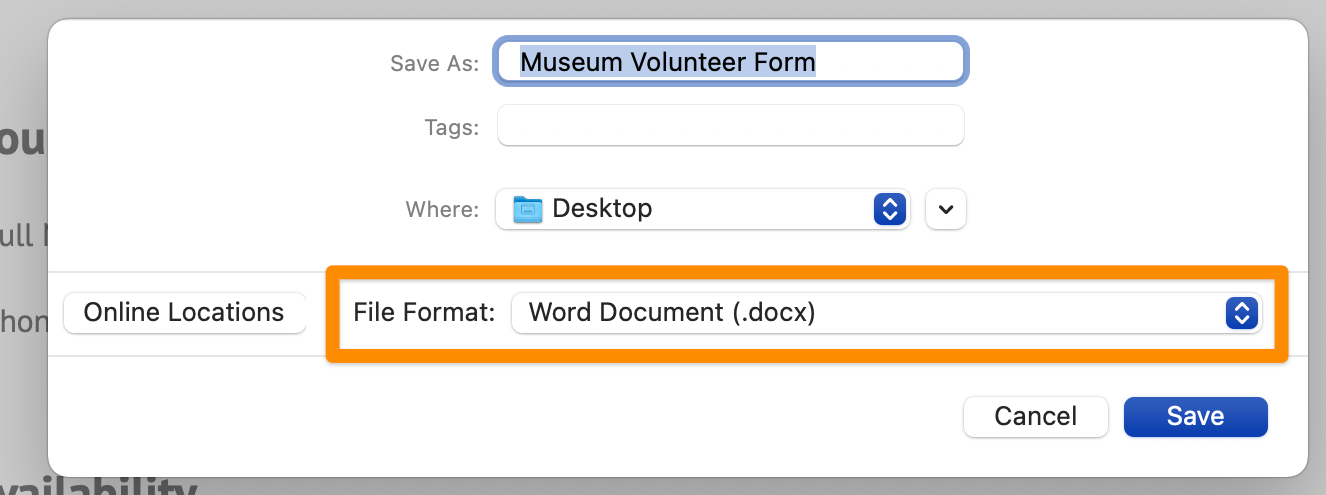Click the 'Save As:' label
1326x495 pixels.
coord(434,64)
